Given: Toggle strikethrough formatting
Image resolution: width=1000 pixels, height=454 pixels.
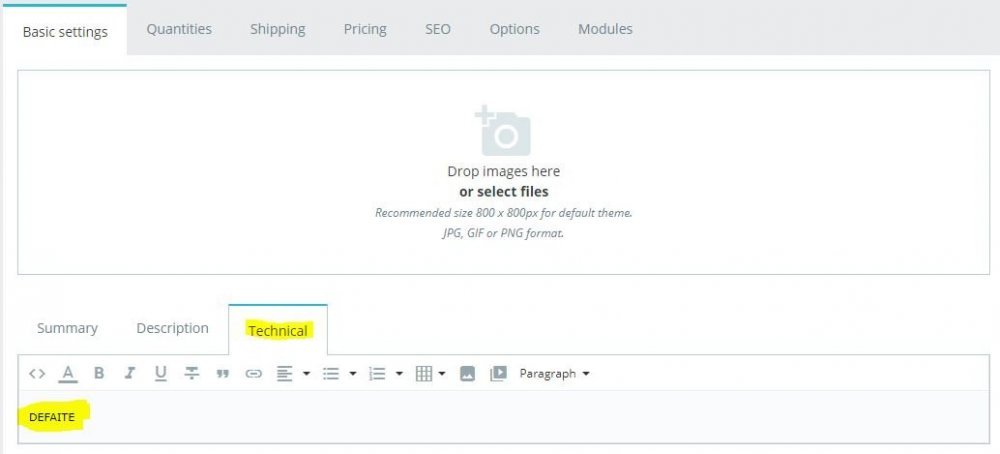Looking at the screenshot, I should [x=191, y=374].
